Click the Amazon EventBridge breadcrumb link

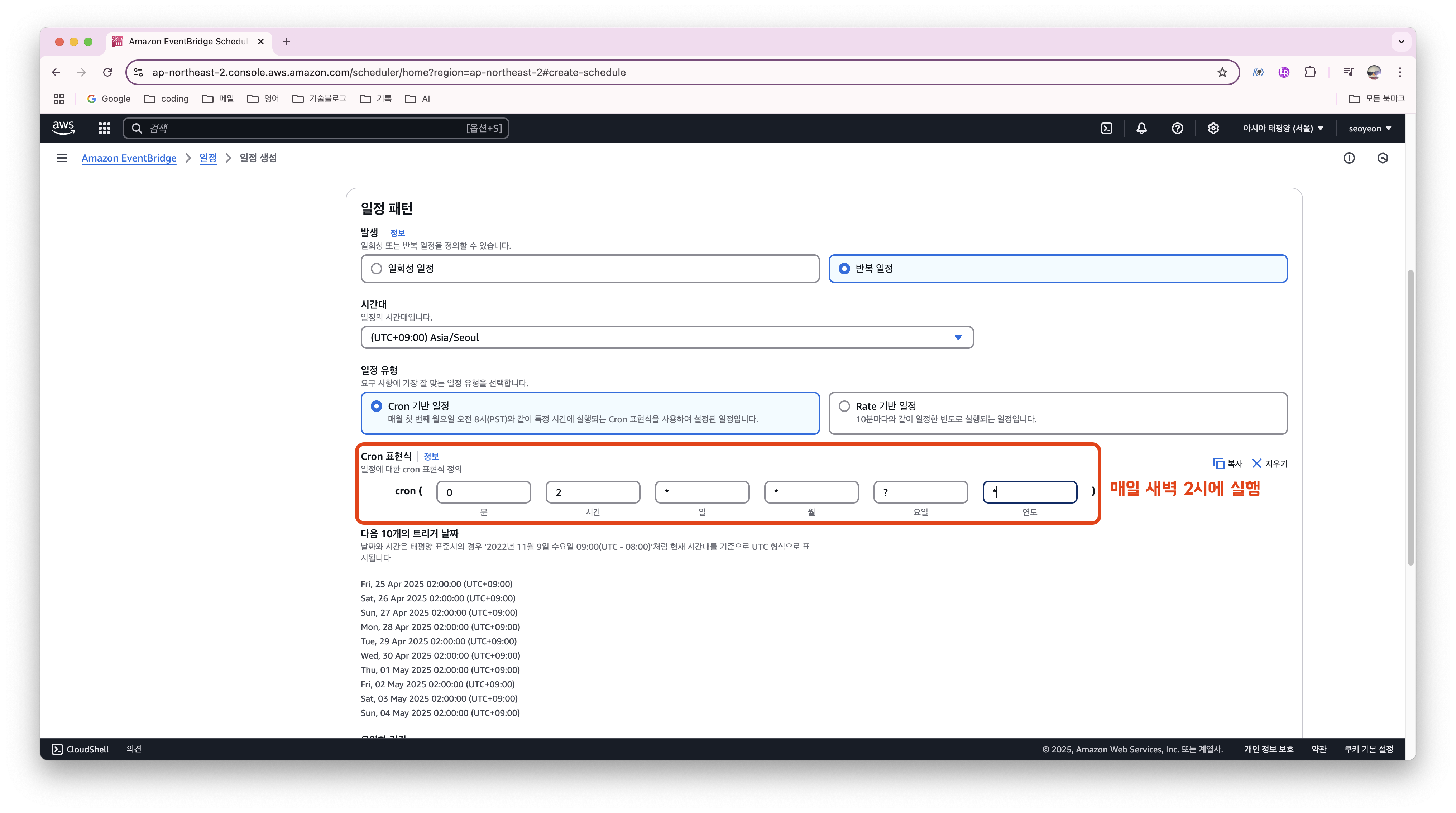pos(129,158)
